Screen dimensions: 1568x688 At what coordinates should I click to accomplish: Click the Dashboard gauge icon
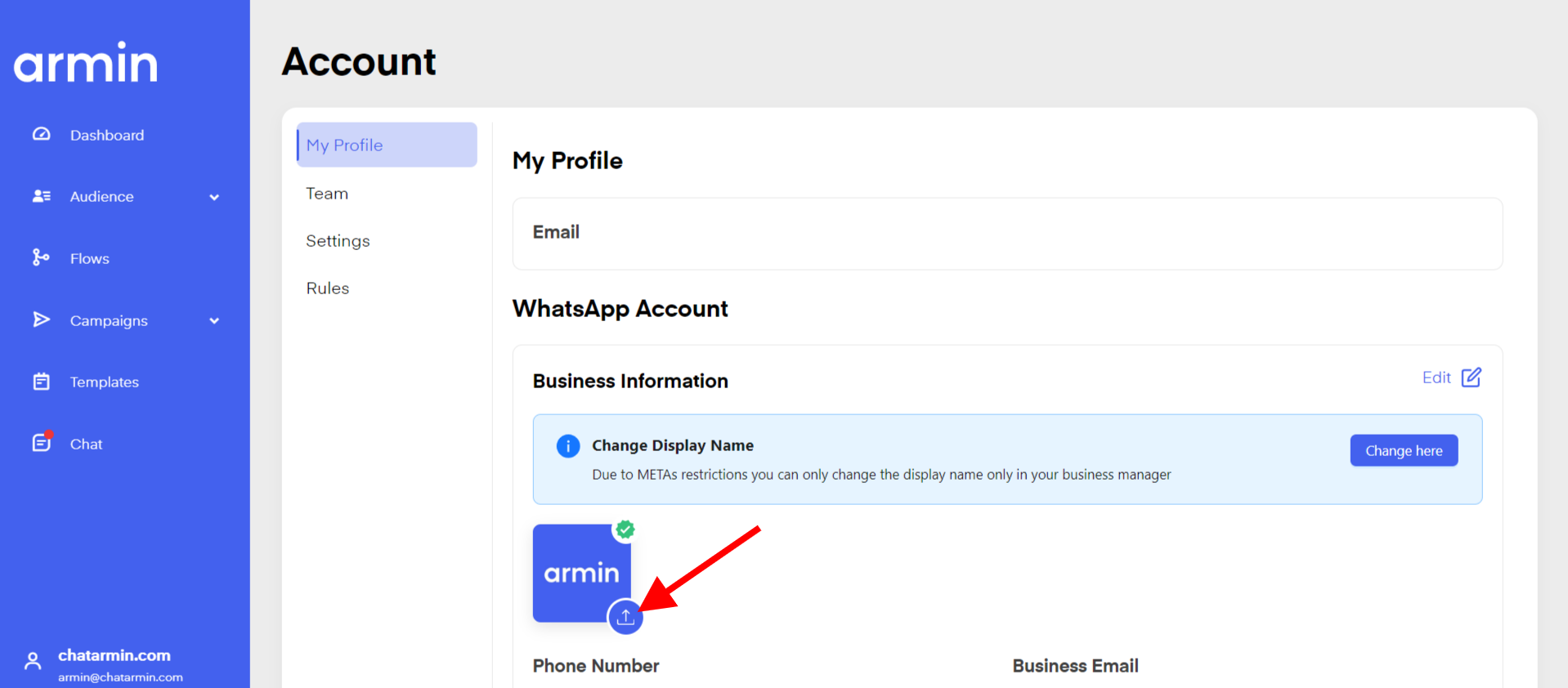pyautogui.click(x=41, y=134)
